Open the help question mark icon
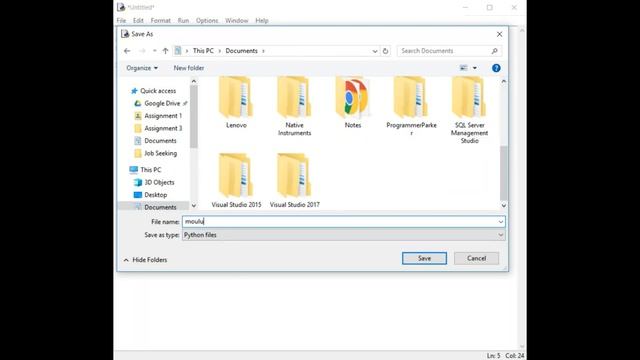Image resolution: width=640 pixels, height=360 pixels. 496,68
